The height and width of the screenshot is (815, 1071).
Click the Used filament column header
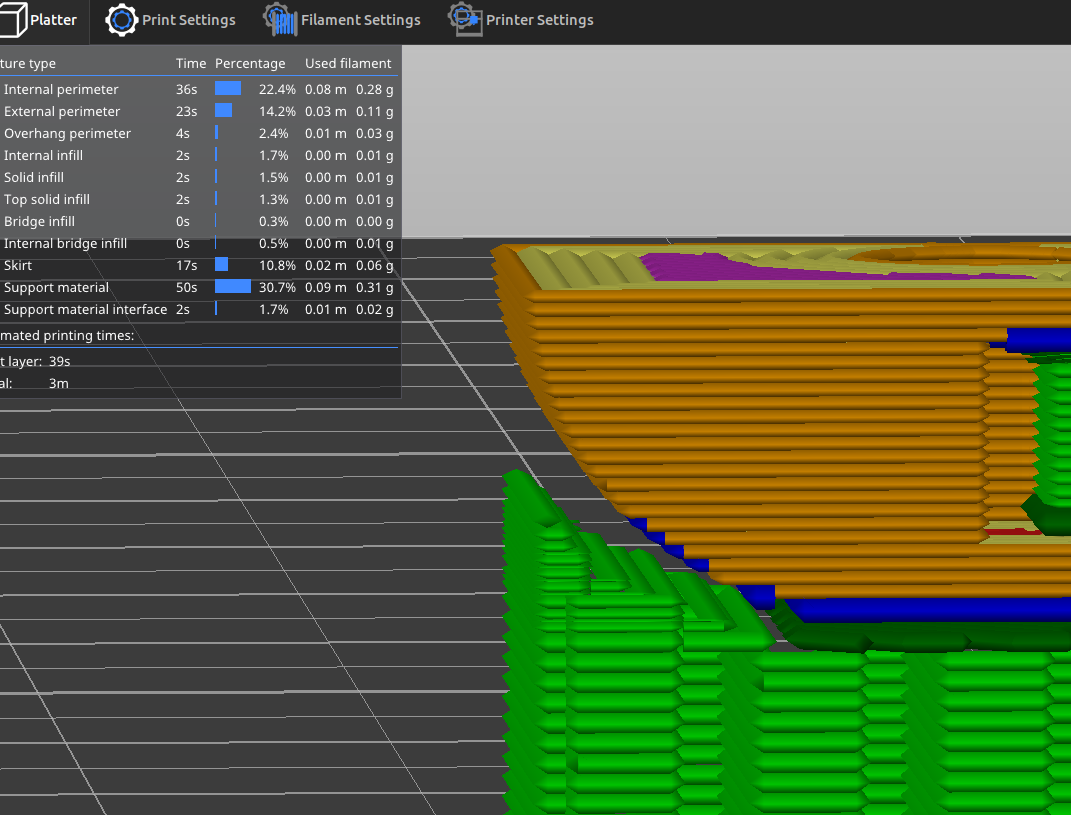click(348, 64)
